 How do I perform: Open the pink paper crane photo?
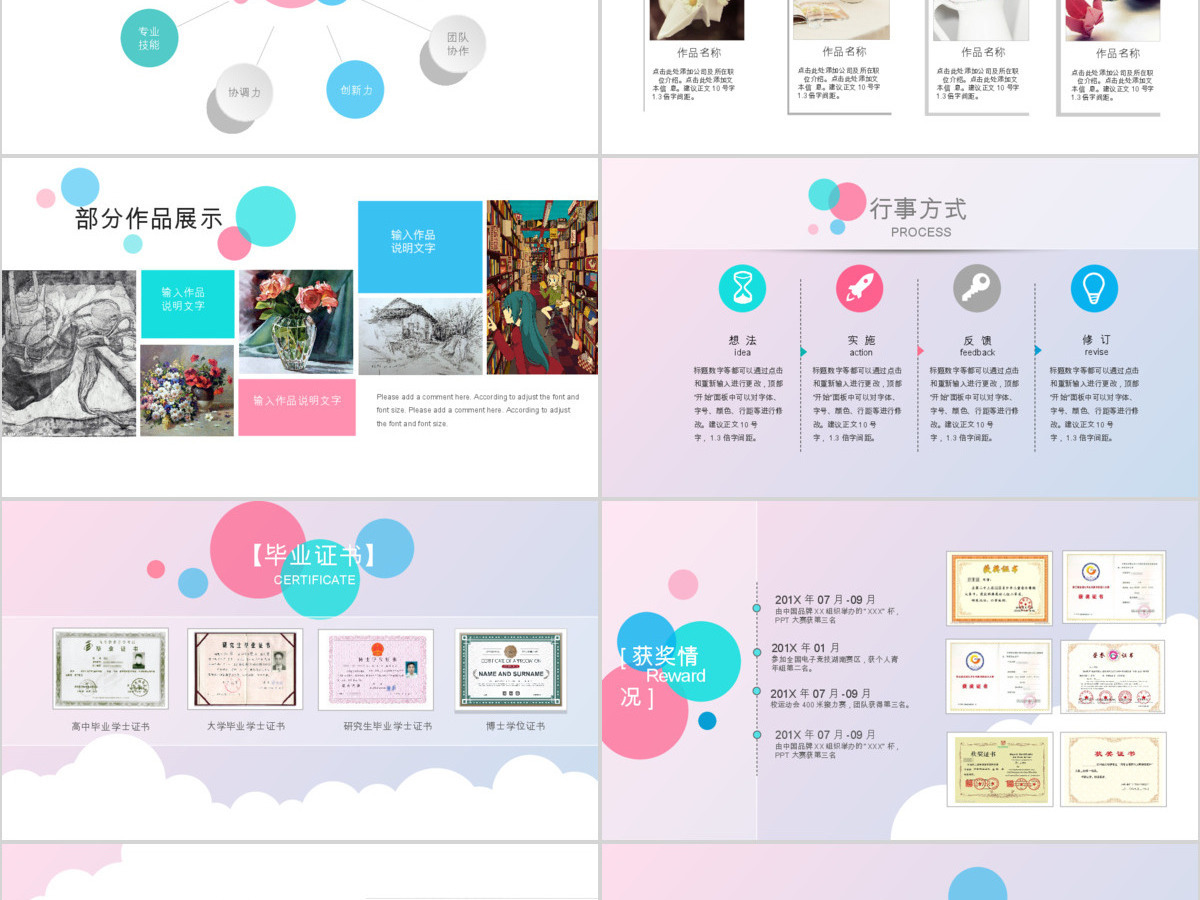1112,20
